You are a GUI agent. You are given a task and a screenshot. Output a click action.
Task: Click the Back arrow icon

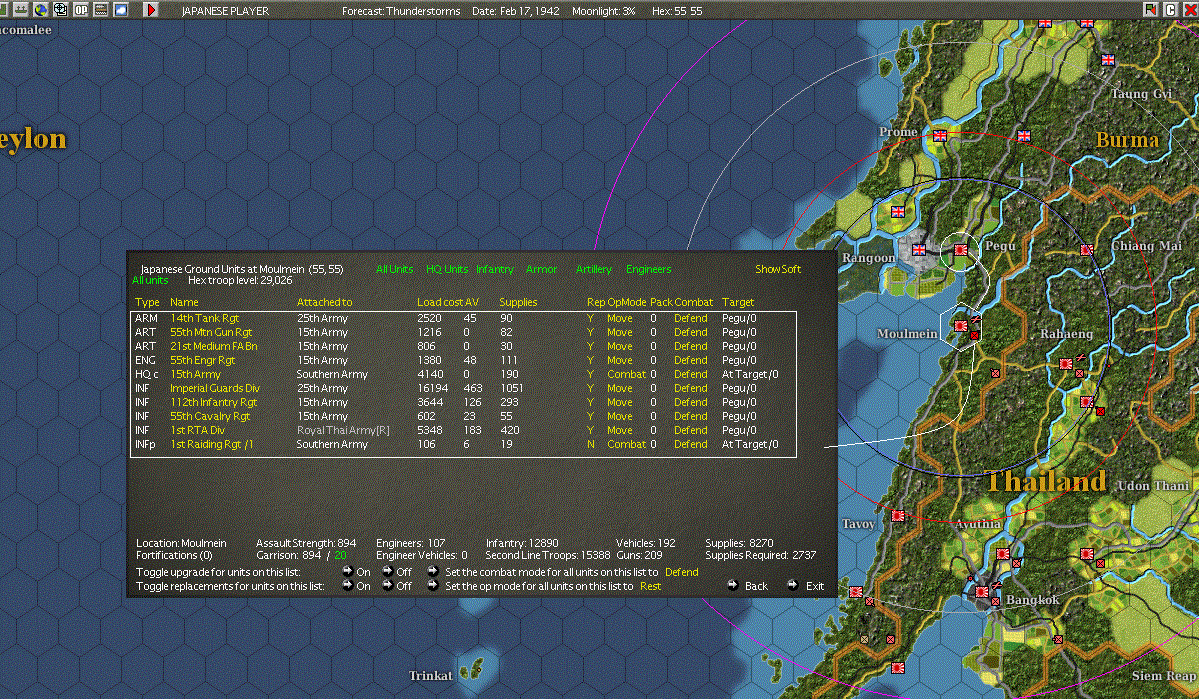pyautogui.click(x=733, y=585)
